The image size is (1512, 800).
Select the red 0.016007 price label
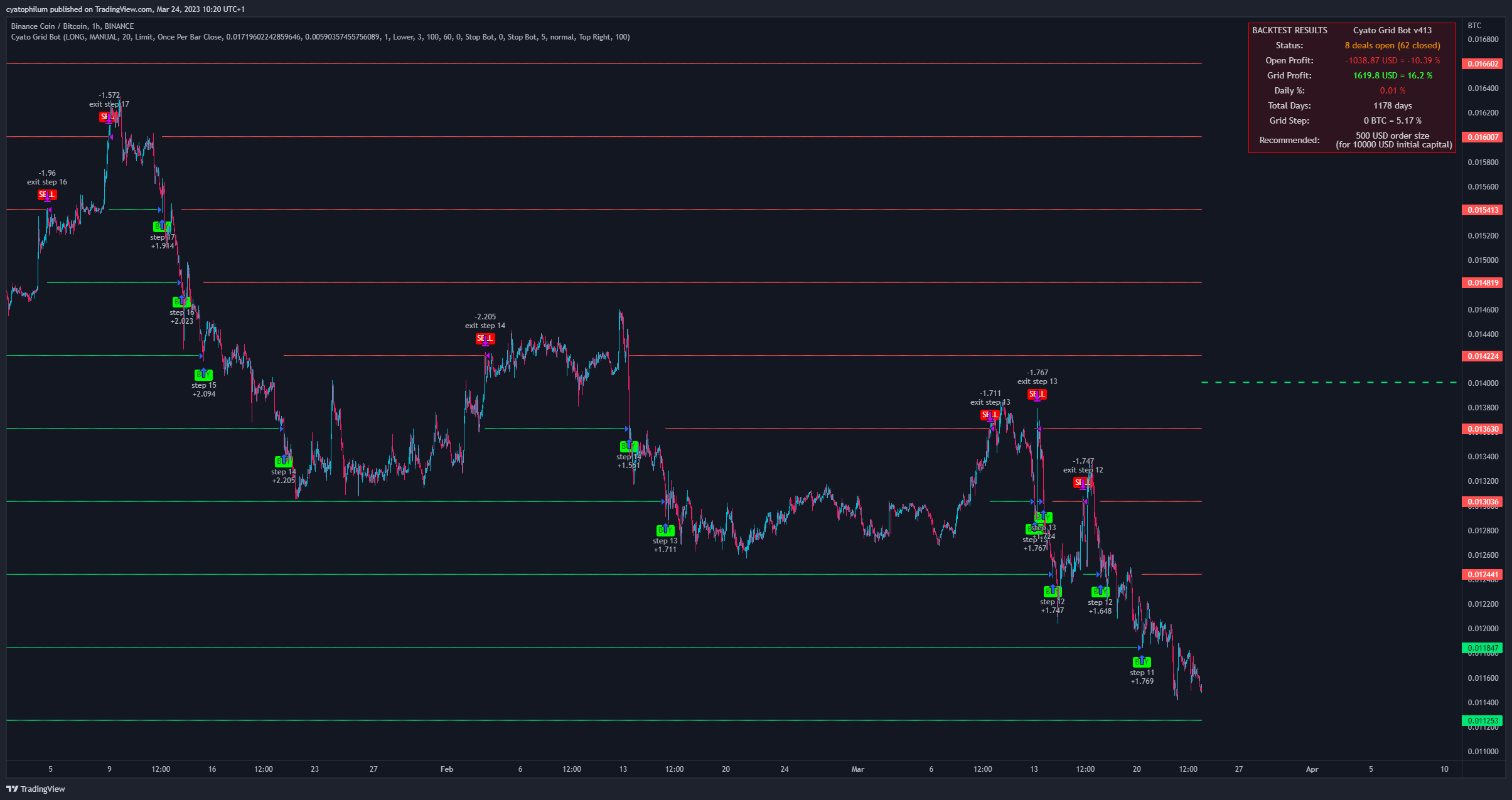[1483, 137]
